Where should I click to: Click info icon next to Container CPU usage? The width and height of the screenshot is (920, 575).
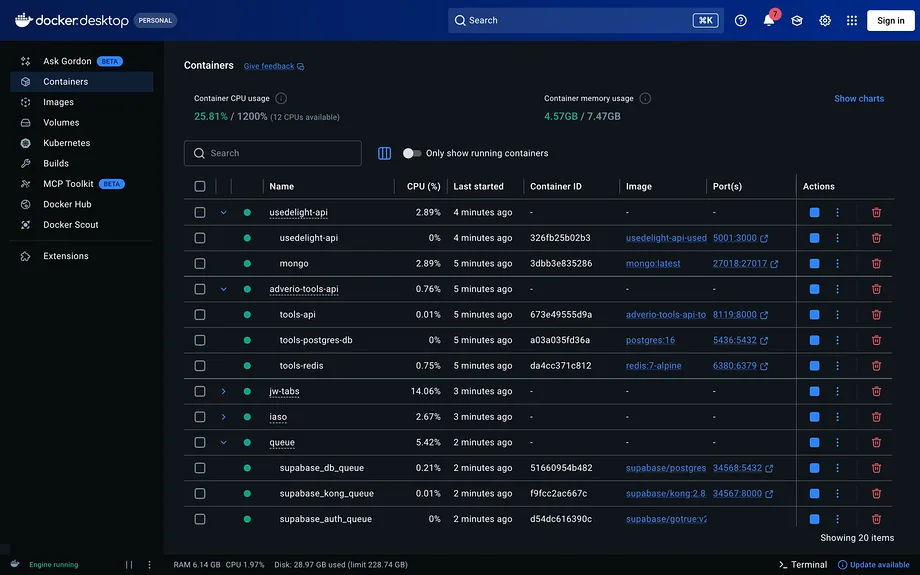281,98
